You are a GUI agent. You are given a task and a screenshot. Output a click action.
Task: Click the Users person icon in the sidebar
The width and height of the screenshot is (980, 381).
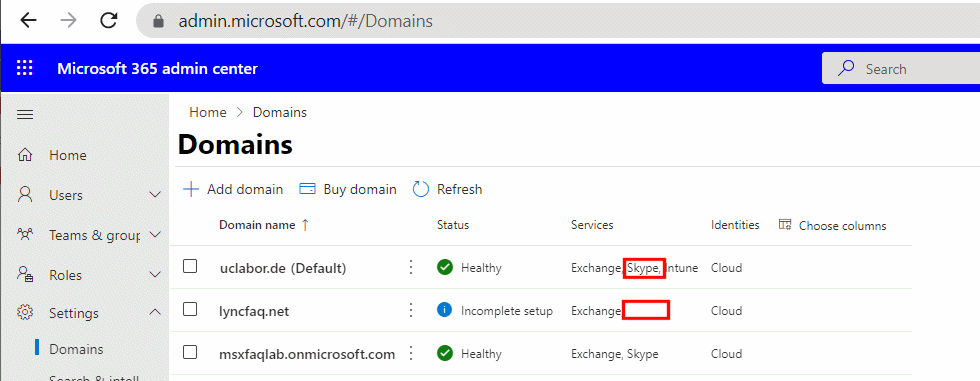tap(25, 195)
